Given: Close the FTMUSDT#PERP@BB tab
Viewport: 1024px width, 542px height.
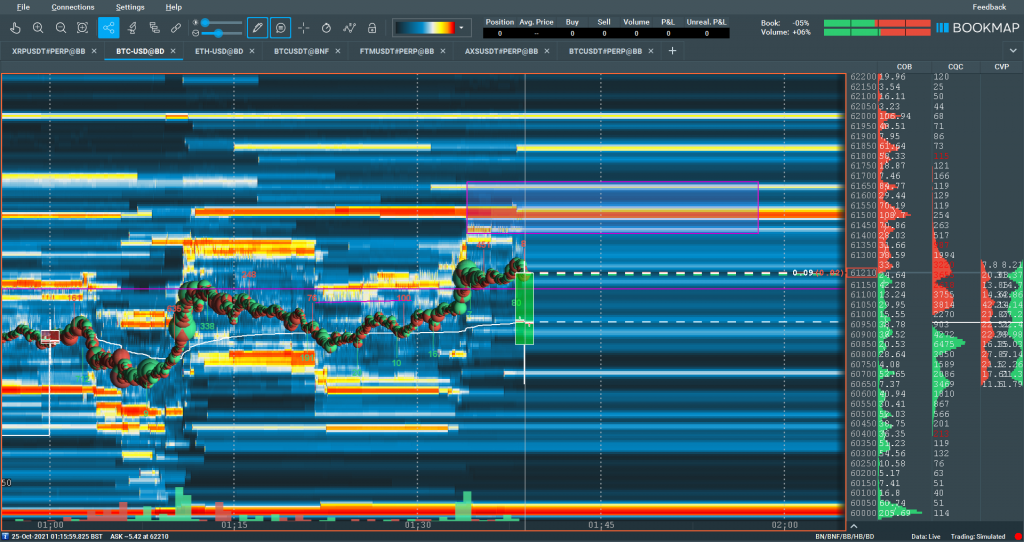Looking at the screenshot, I should (x=442, y=51).
